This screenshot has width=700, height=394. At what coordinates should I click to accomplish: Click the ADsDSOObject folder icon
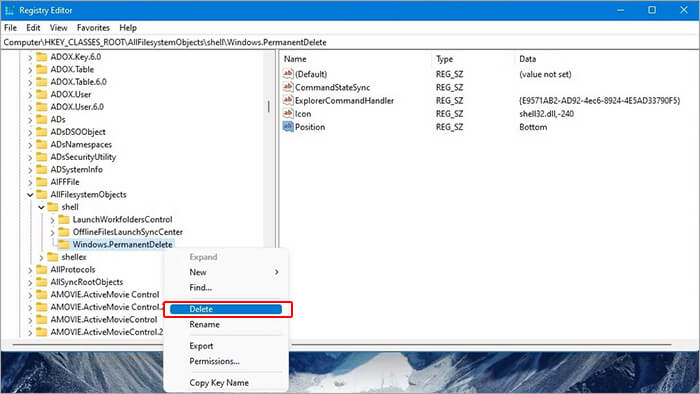(42, 132)
